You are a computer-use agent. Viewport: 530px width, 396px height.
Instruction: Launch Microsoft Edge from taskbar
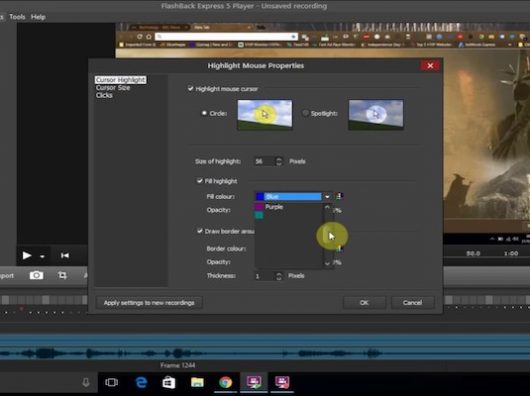(x=141, y=382)
